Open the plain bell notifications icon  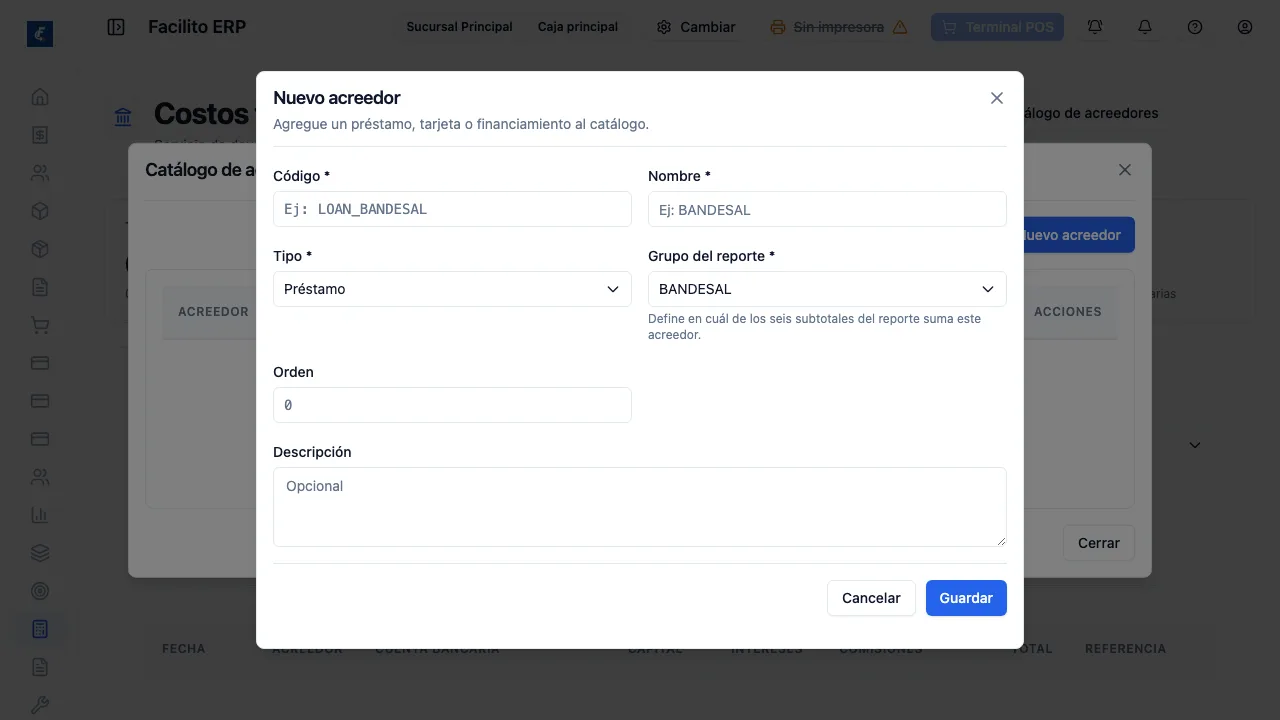click(1145, 27)
